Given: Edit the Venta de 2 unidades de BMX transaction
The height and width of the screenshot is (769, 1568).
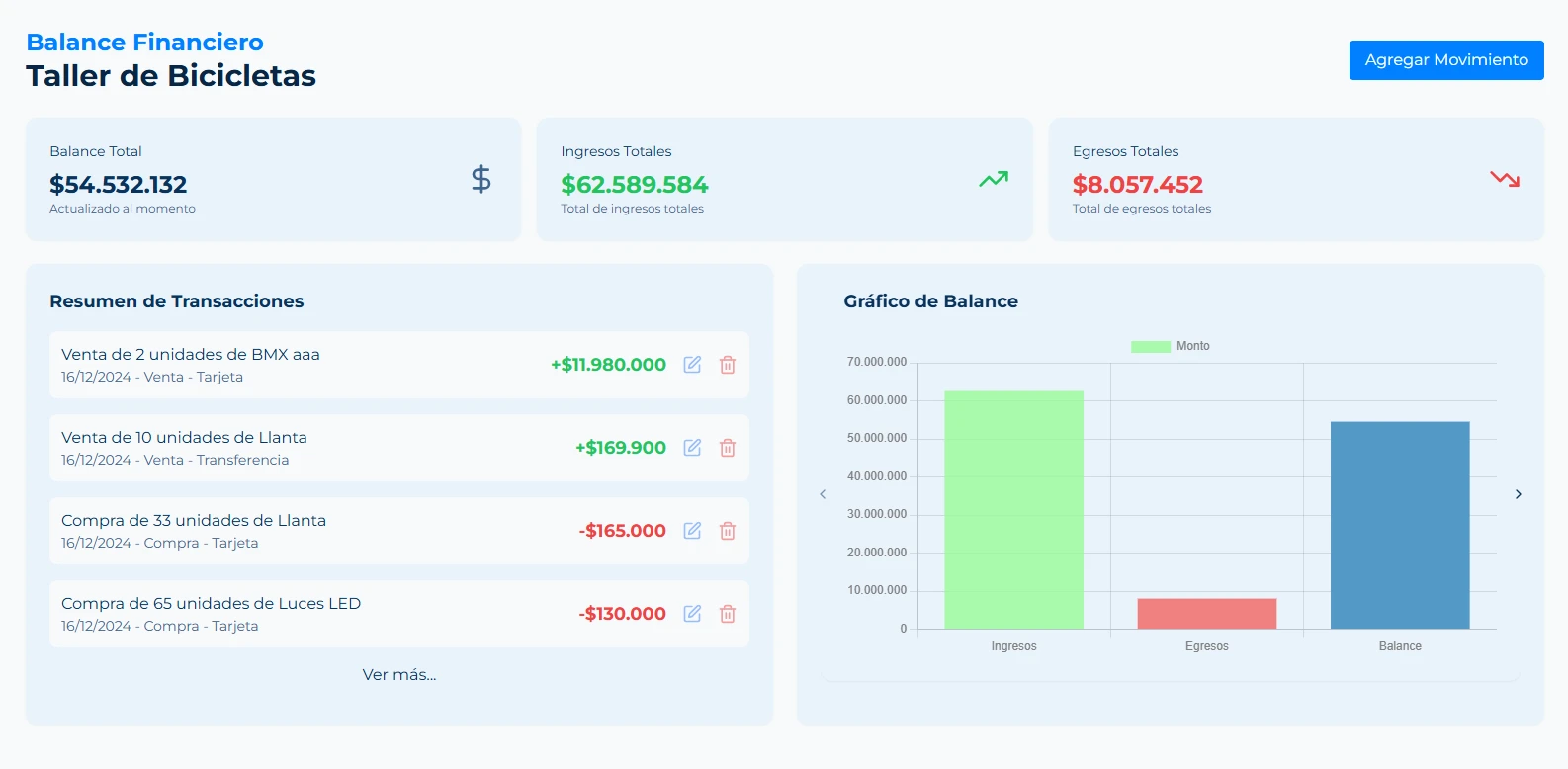Looking at the screenshot, I should [x=692, y=365].
